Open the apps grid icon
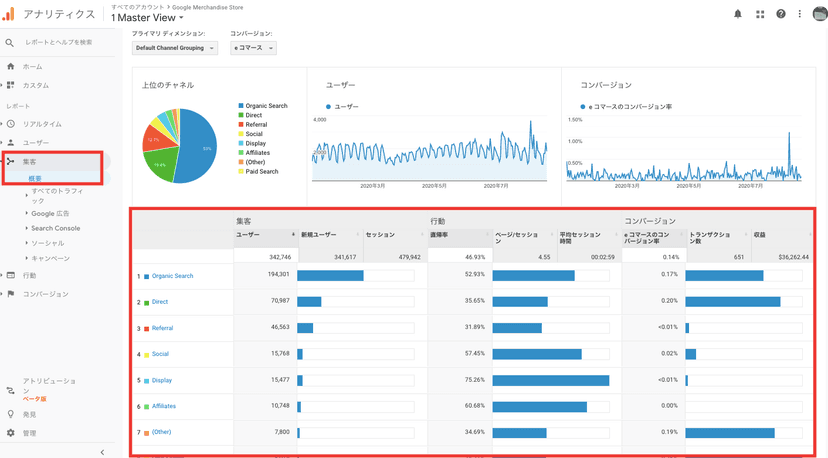Screen dimensions: 828x458 (x=760, y=14)
